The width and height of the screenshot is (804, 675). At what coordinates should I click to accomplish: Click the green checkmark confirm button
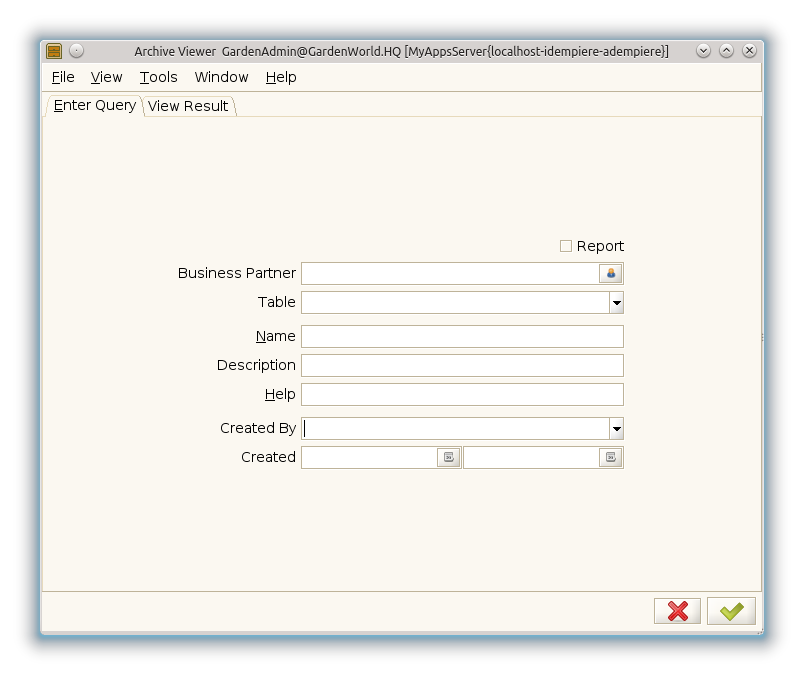(731, 611)
